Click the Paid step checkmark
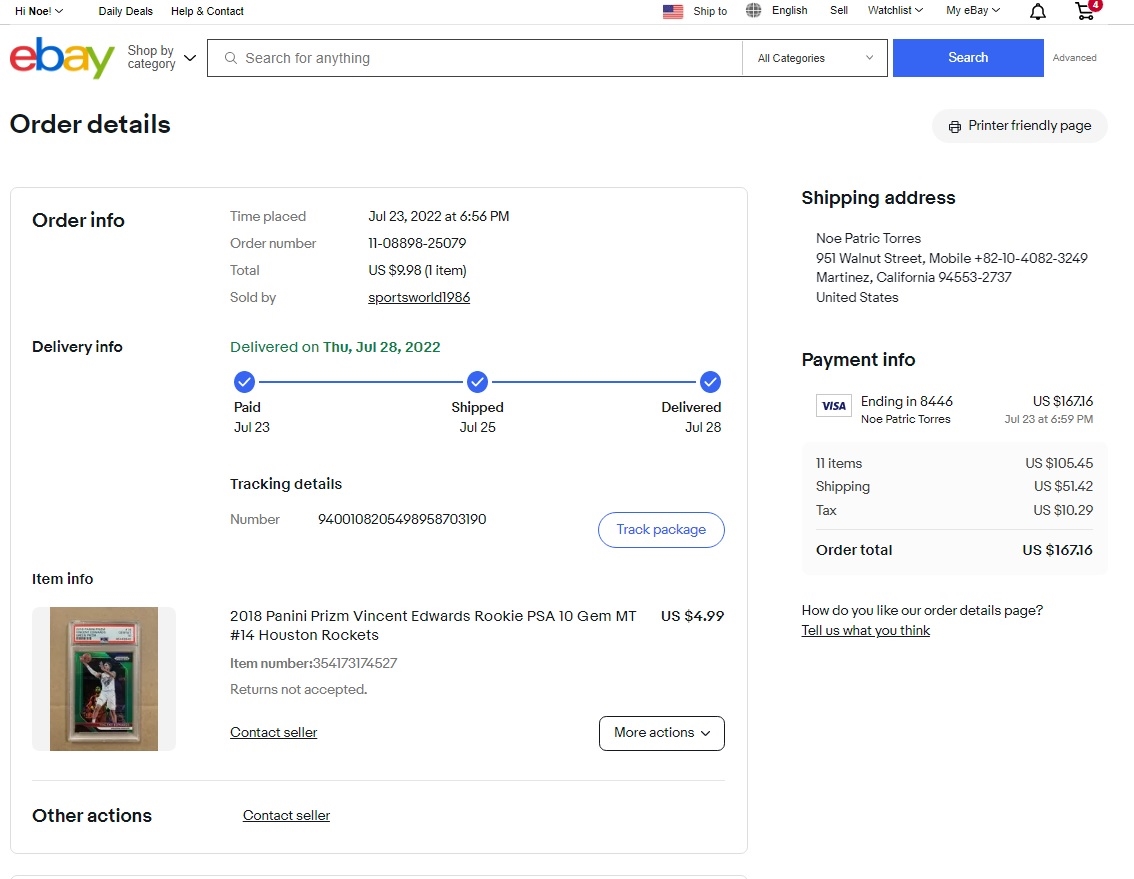 point(244,381)
